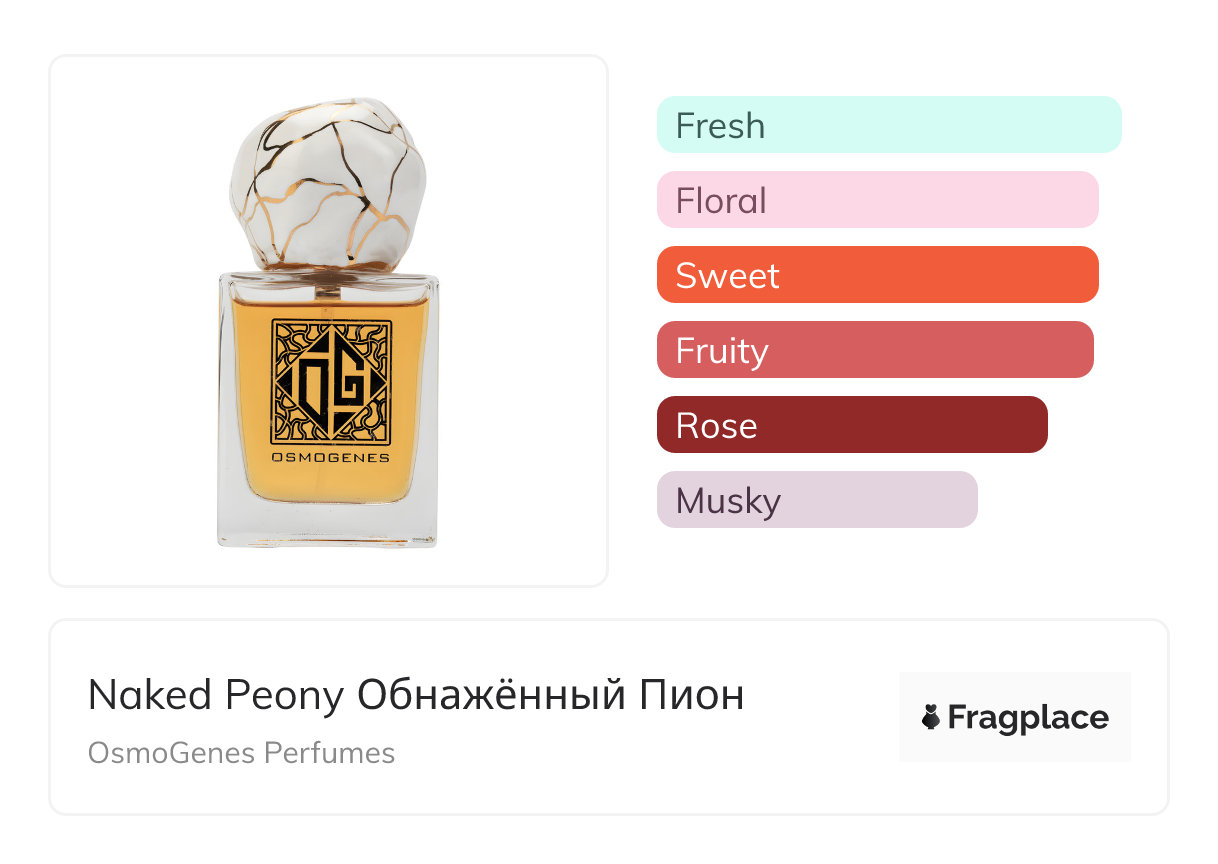Select the dark red Rose bar
Image resolution: width=1218 pixels, height=864 pixels.
pyautogui.click(x=851, y=425)
